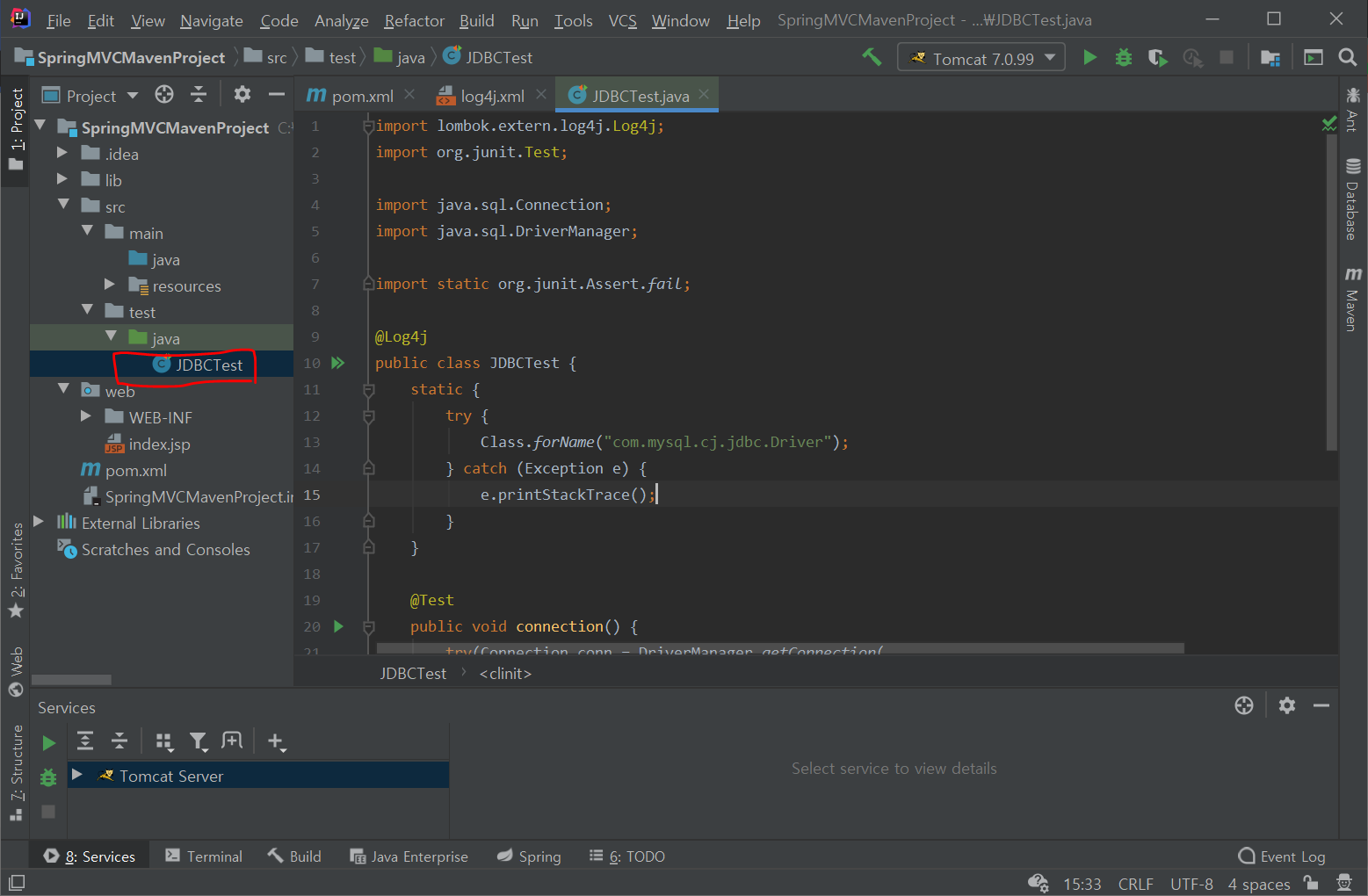Open the Event Log
The width and height of the screenshot is (1368, 896).
tap(1281, 856)
